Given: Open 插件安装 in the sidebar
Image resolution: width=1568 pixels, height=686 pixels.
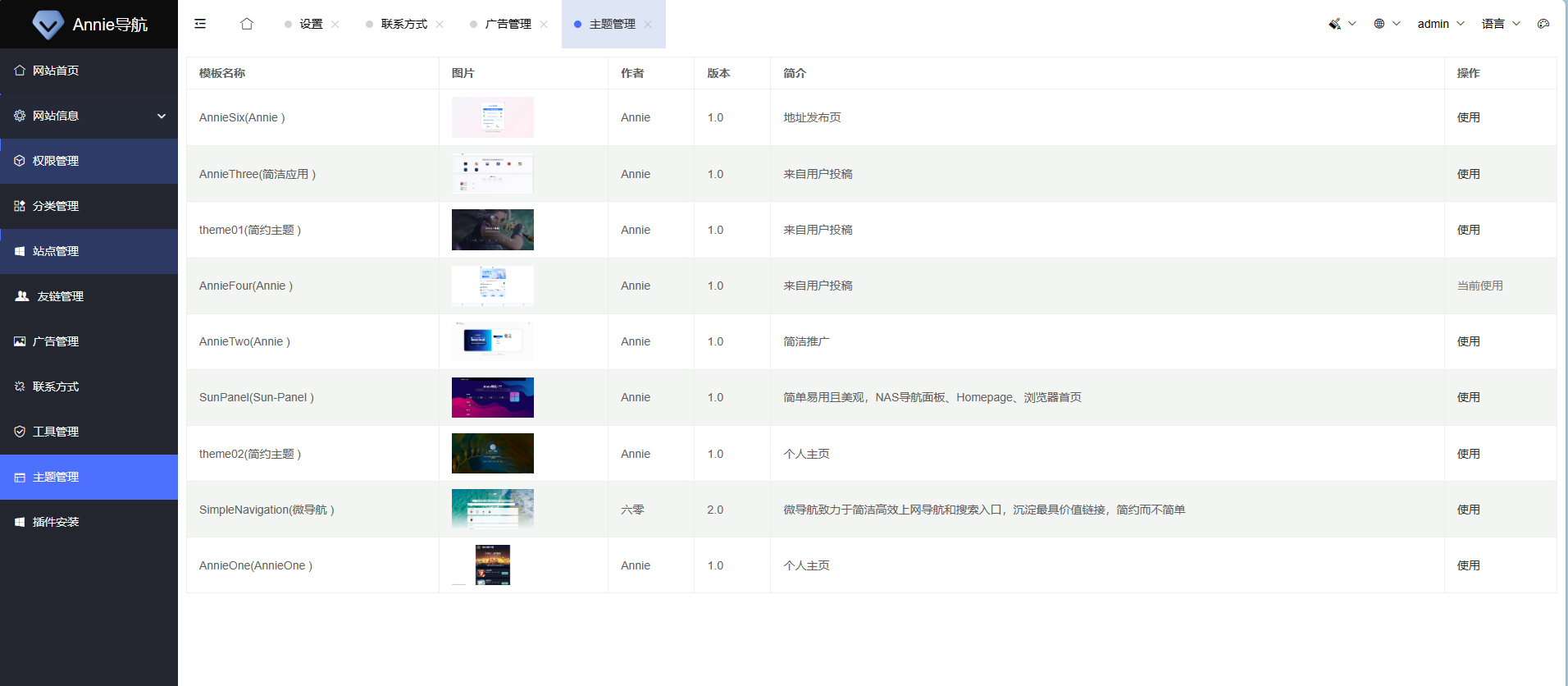Looking at the screenshot, I should tap(56, 522).
